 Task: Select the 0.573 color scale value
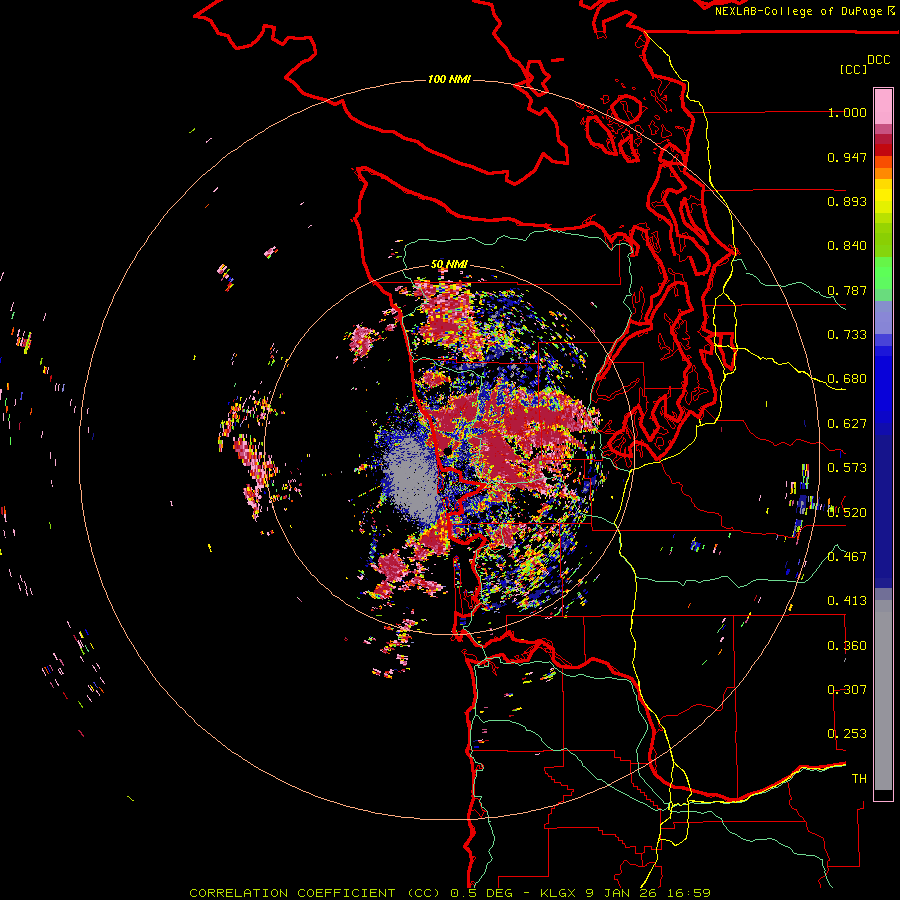click(847, 468)
